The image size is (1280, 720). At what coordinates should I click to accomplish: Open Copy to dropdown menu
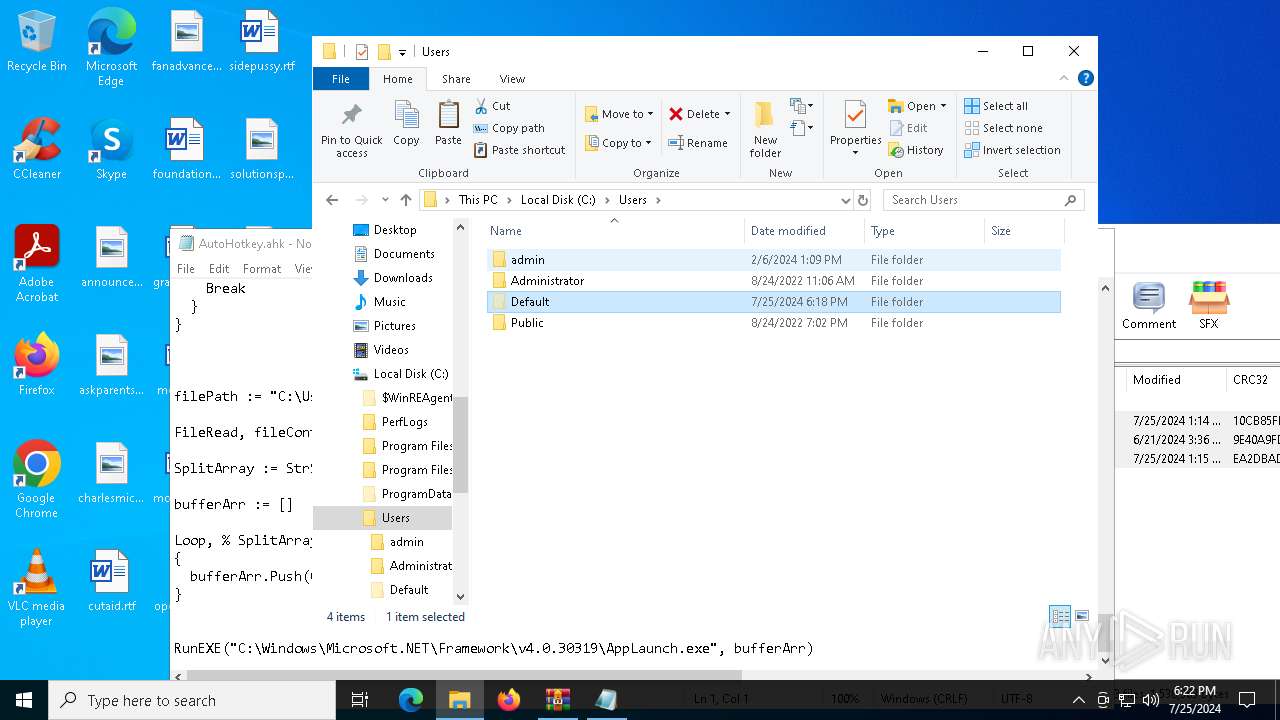pos(619,143)
